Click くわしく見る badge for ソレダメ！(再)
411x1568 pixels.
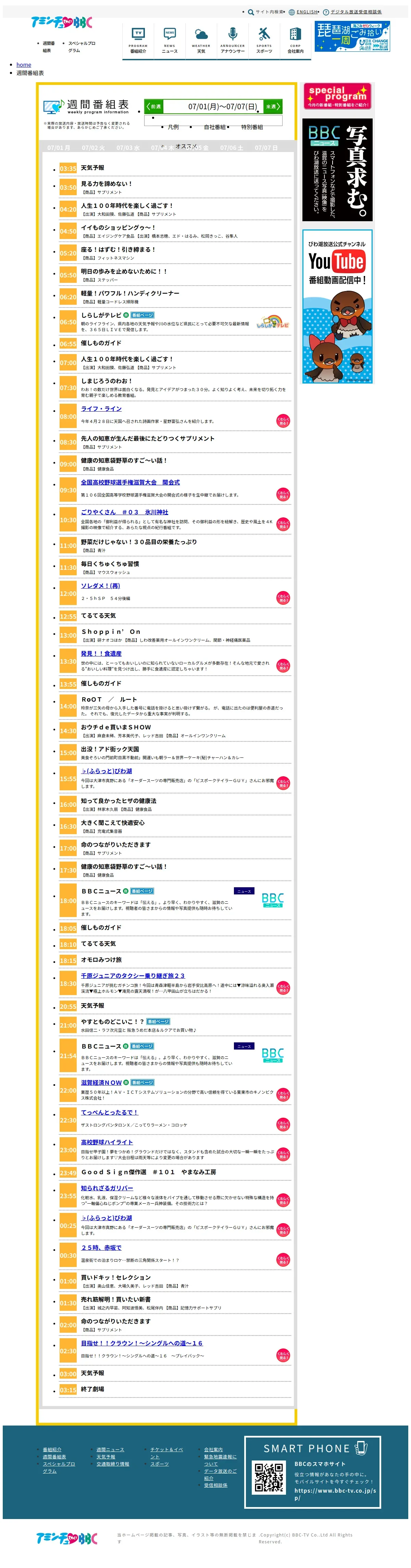click(x=283, y=597)
